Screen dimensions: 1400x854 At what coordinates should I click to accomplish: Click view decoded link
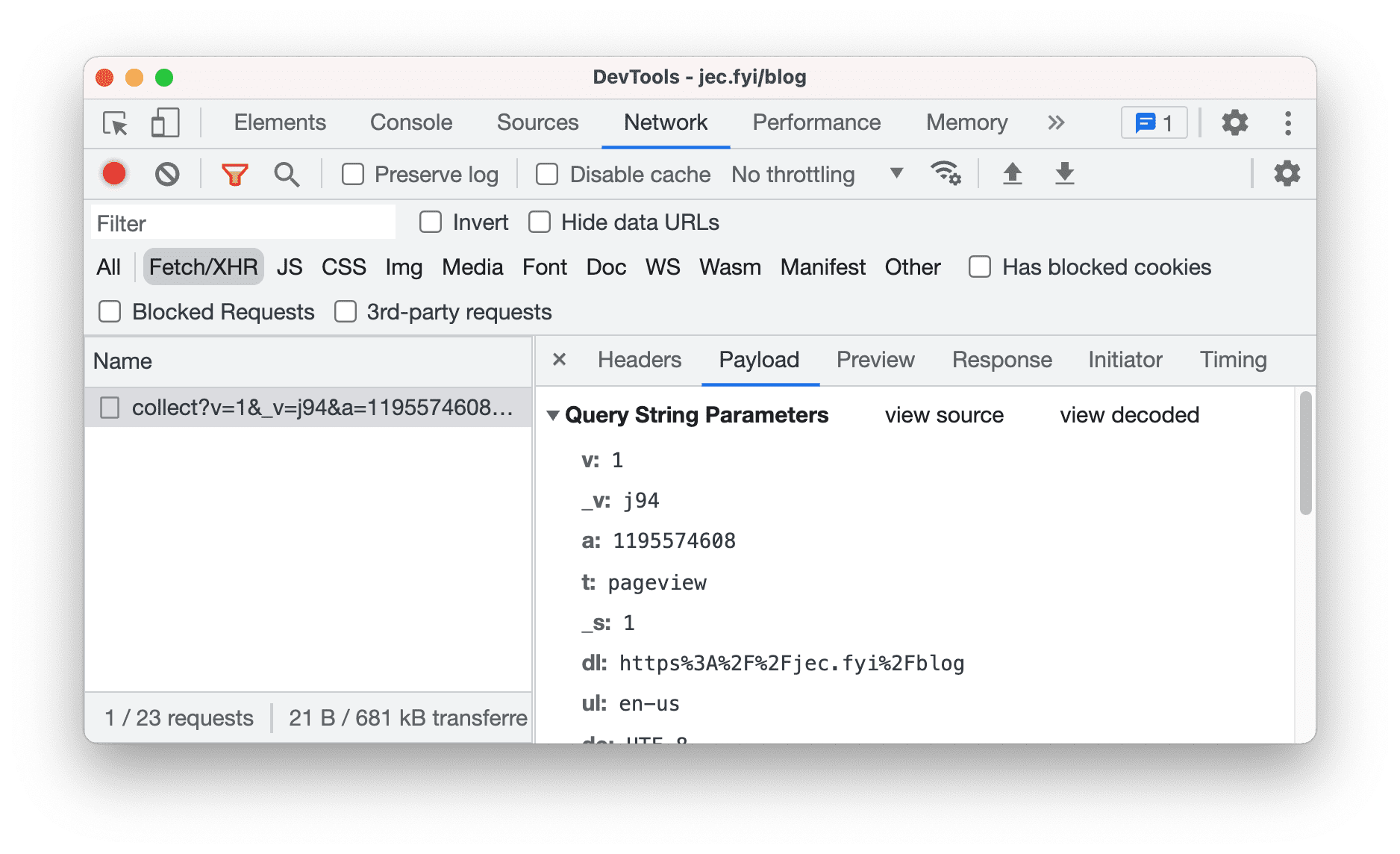point(1128,415)
